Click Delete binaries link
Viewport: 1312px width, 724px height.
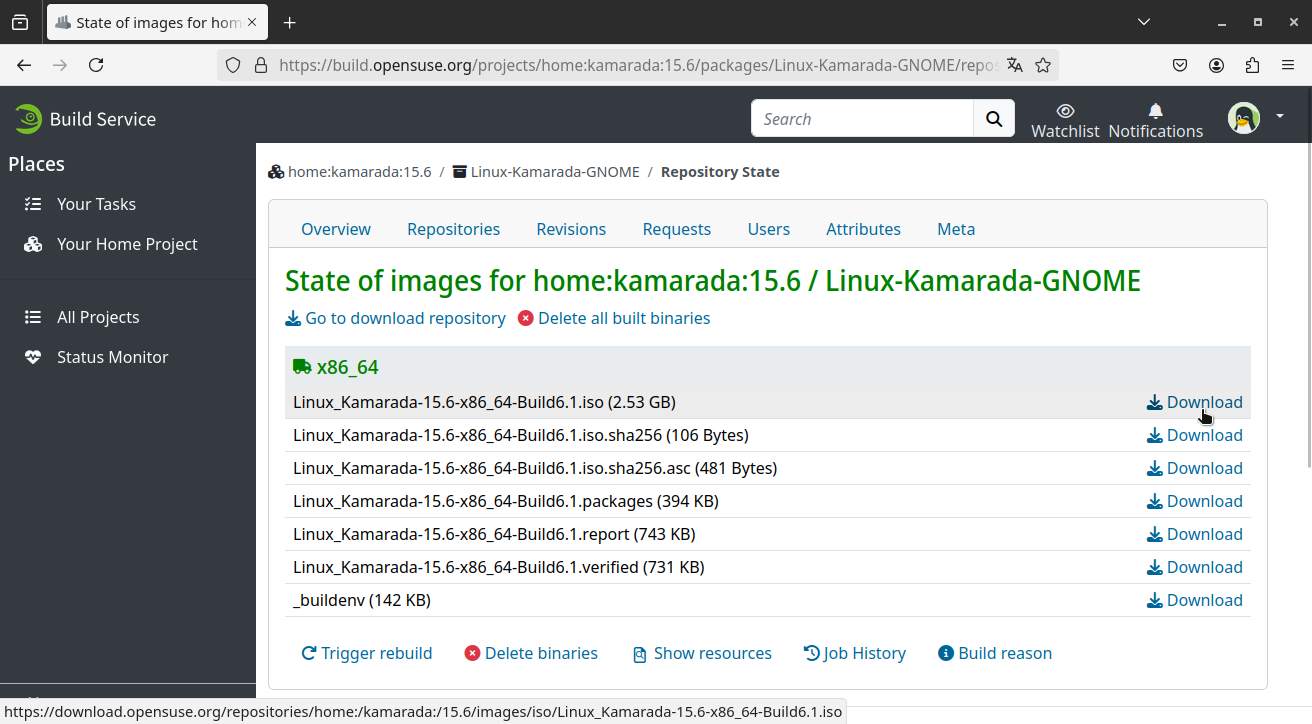click(x=531, y=653)
